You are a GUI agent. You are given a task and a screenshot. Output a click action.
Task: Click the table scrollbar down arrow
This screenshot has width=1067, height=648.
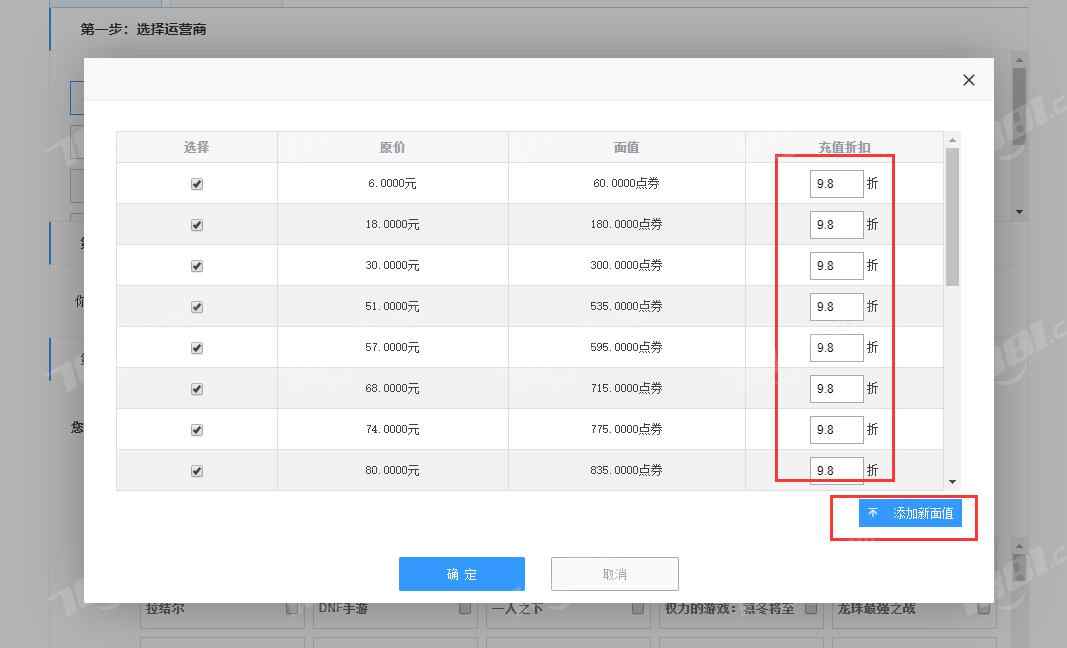pyautogui.click(x=952, y=482)
